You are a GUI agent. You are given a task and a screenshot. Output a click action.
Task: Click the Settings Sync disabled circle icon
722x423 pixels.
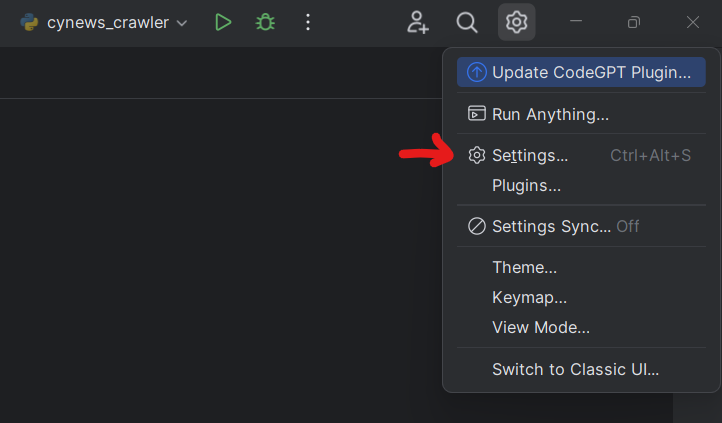point(477,226)
